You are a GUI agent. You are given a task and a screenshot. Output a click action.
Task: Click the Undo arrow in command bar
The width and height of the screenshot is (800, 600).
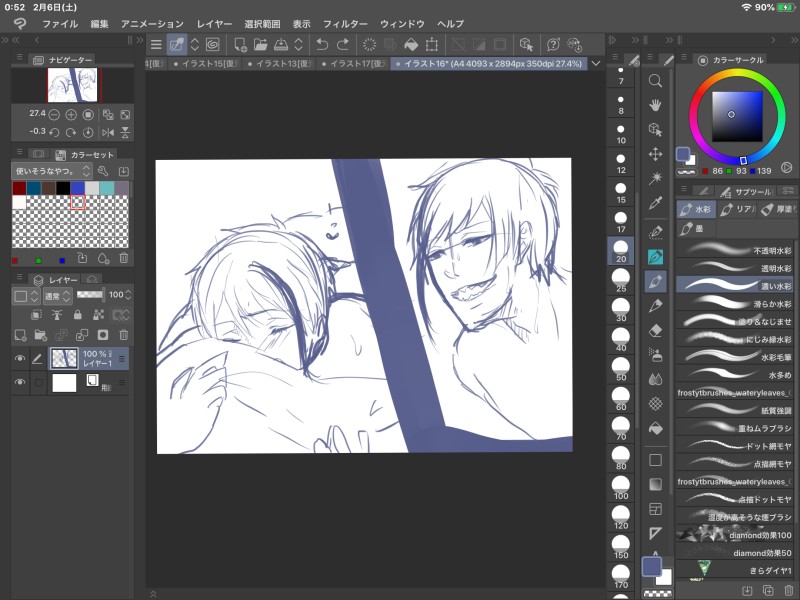pos(321,44)
